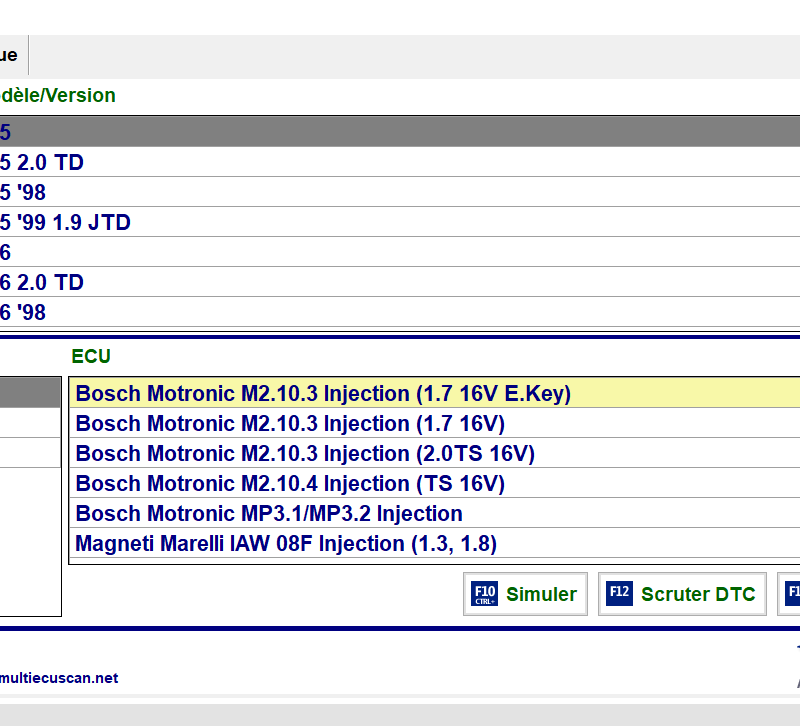Click the gray selected row left of ECU list
800x726 pixels.
point(30,393)
